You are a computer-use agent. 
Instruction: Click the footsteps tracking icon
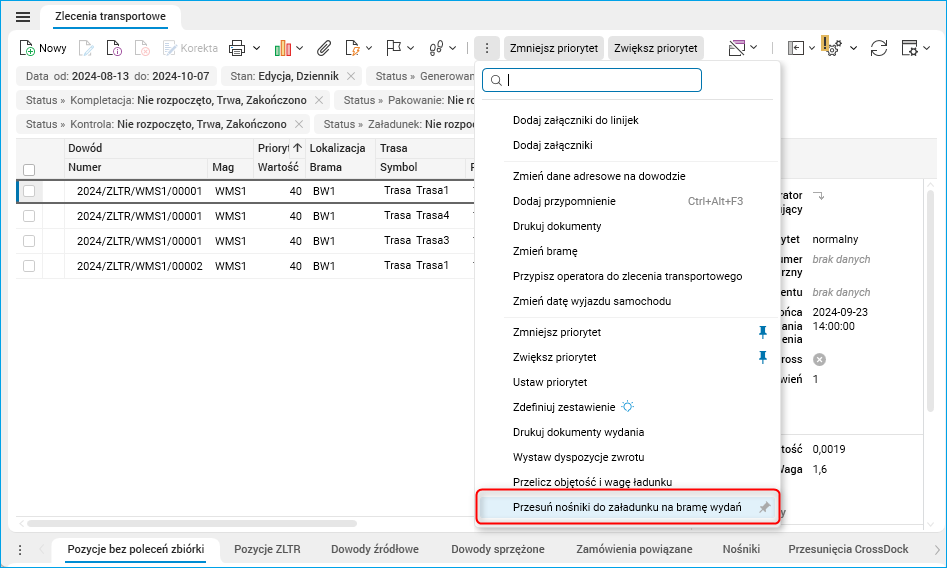(436, 48)
